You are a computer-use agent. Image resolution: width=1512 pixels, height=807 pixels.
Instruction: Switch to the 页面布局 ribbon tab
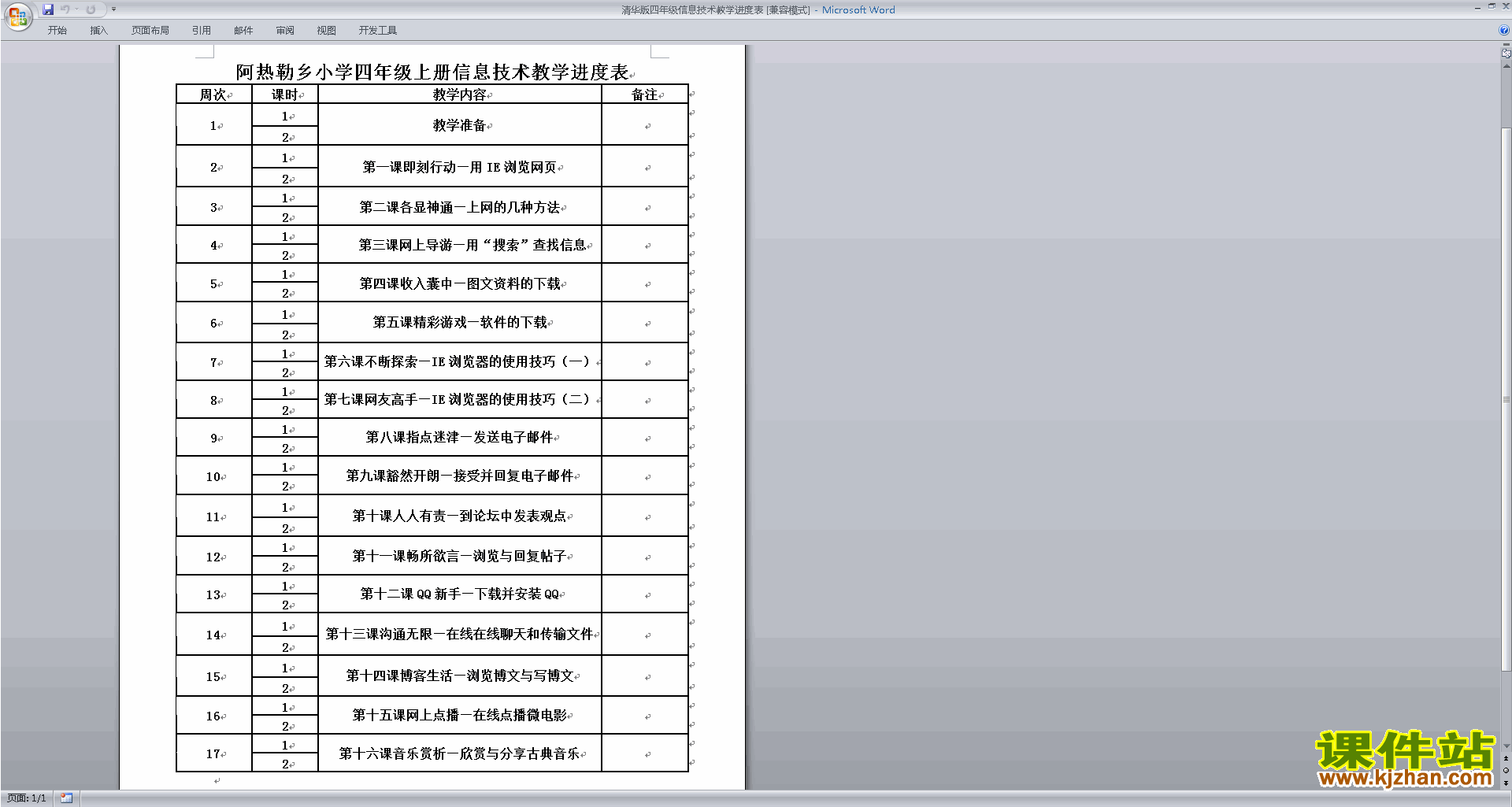[x=150, y=31]
